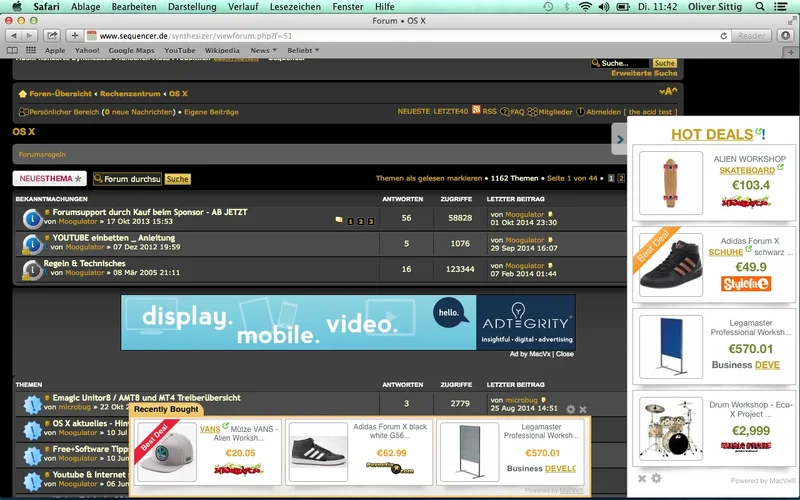Open the Ablage menu

pyautogui.click(x=85, y=7)
